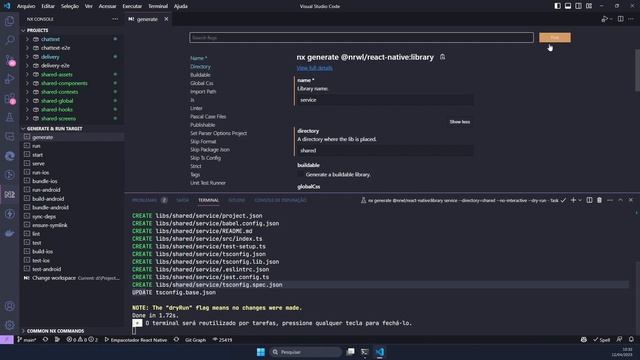Image resolution: width=640 pixels, height=360 pixels.
Task: Open Customize Layout icon
Action: (589, 6)
